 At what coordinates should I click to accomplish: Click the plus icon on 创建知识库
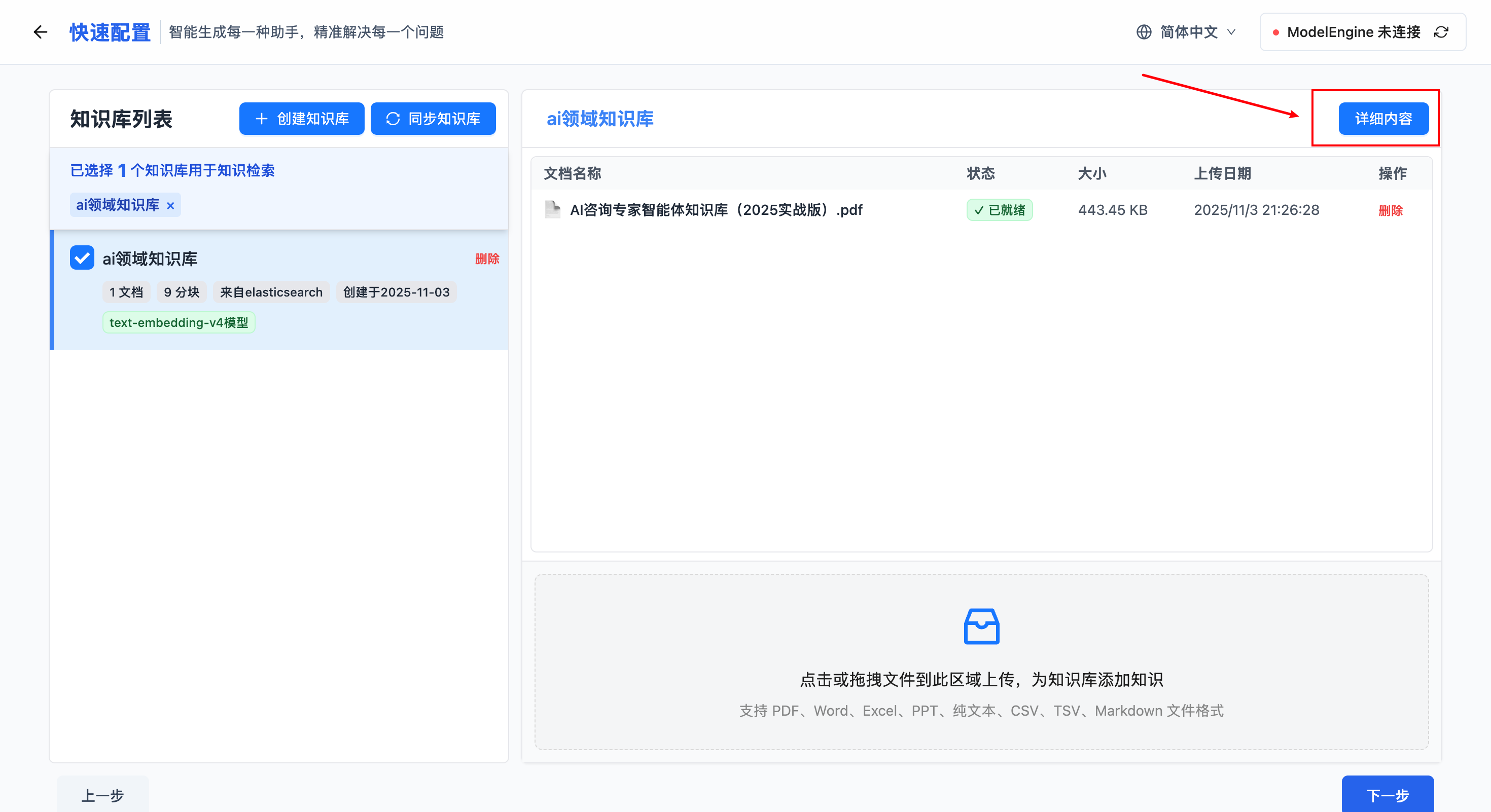(x=262, y=119)
